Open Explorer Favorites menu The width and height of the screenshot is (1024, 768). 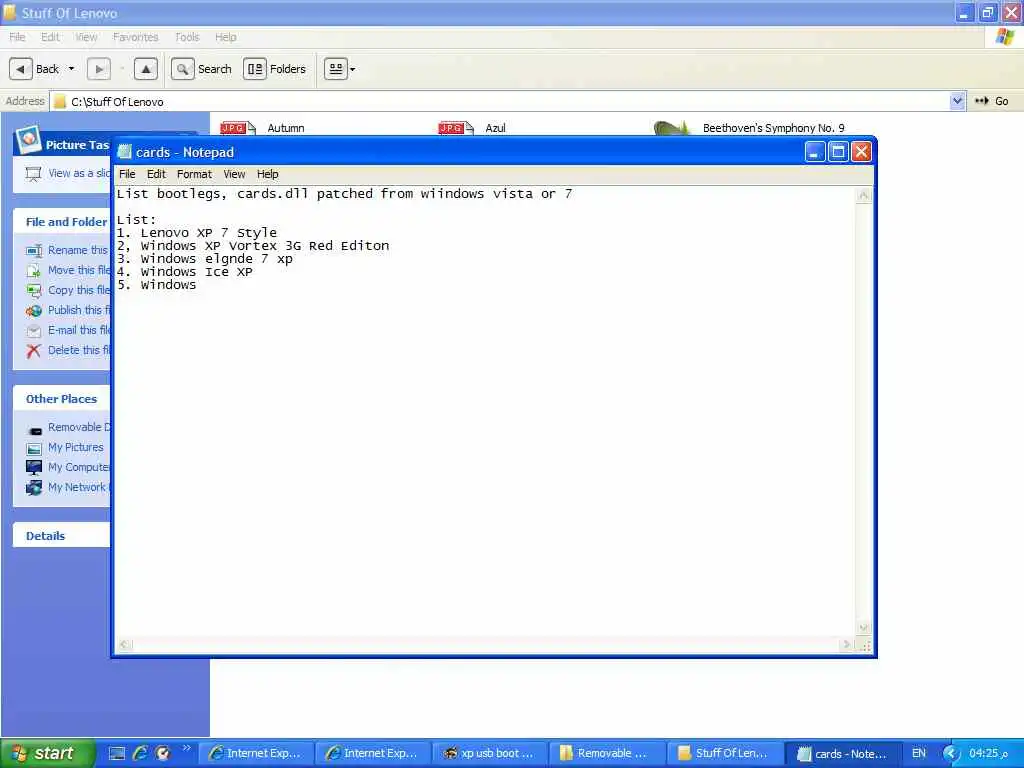135,37
